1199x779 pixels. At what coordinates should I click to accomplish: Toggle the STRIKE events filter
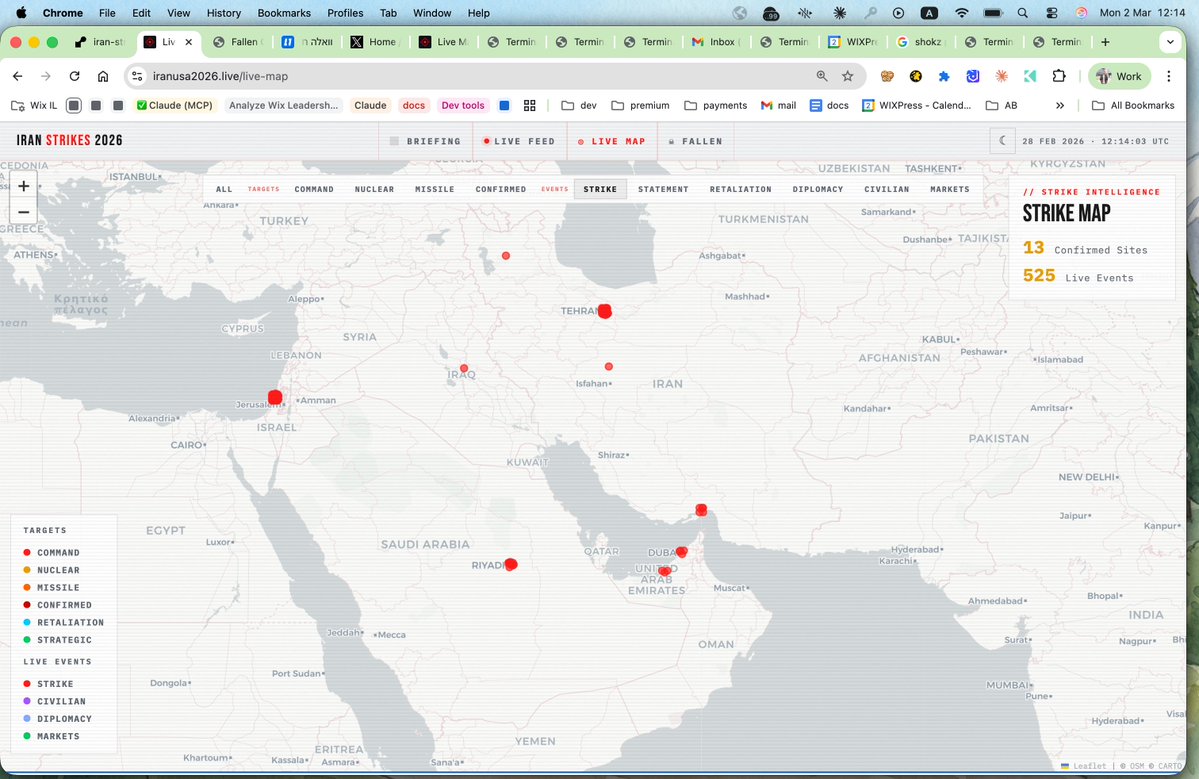pyautogui.click(x=600, y=189)
